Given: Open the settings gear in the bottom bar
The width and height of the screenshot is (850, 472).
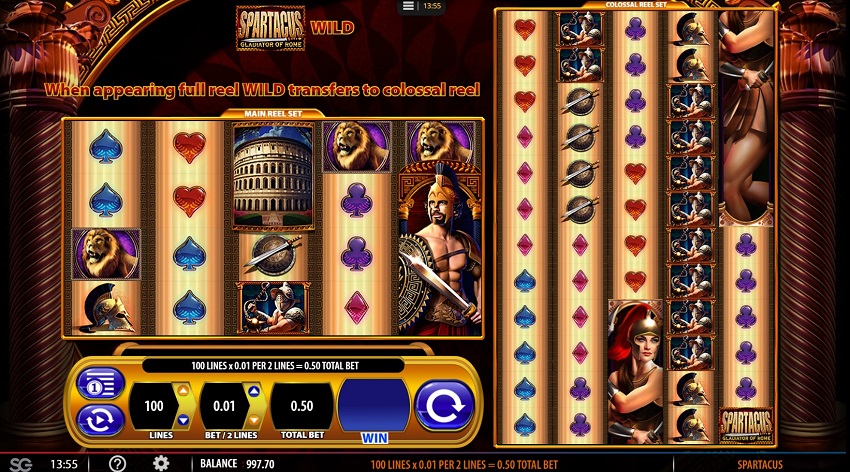Looking at the screenshot, I should [161, 463].
